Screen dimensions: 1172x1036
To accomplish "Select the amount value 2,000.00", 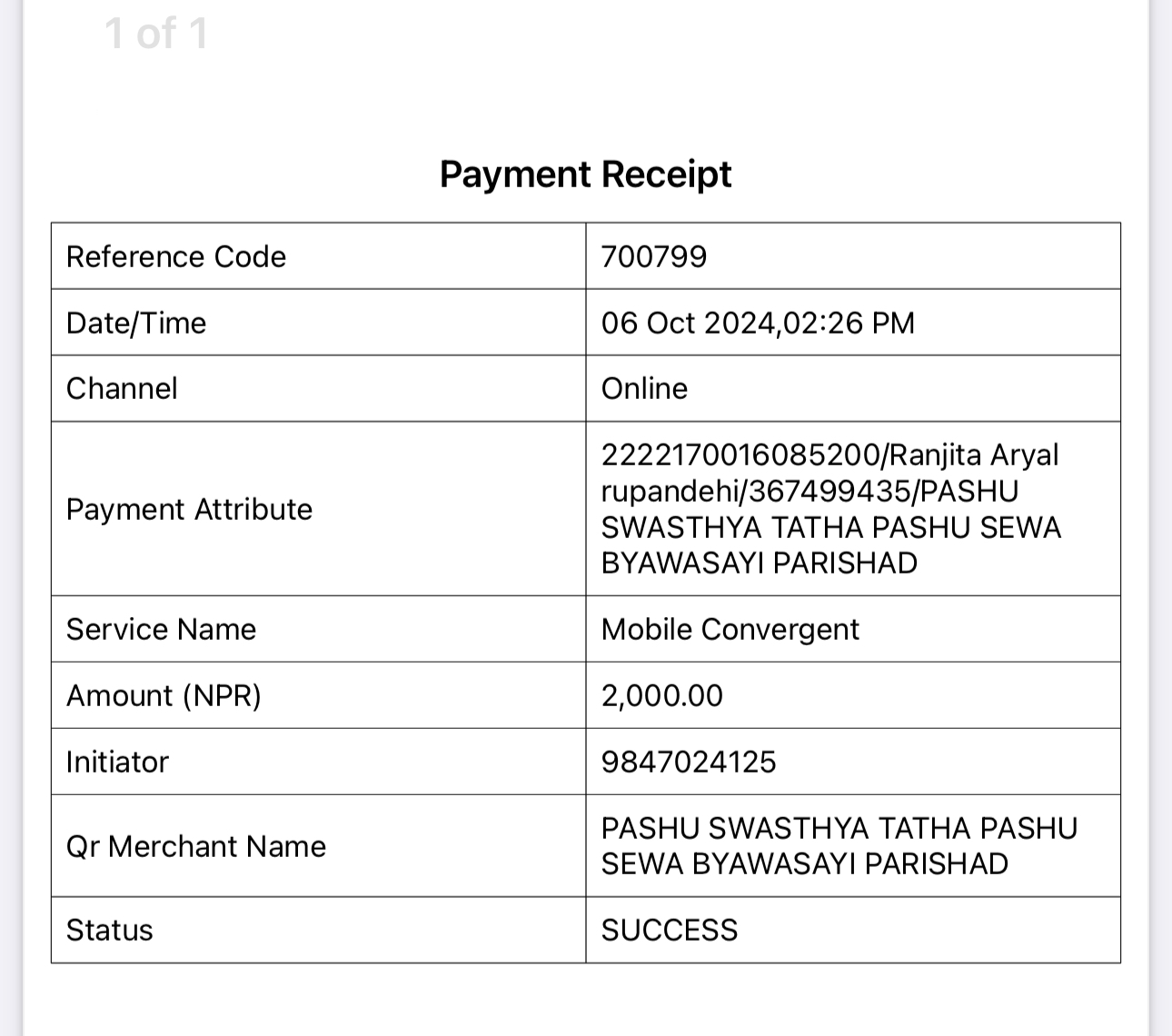I will click(662, 695).
